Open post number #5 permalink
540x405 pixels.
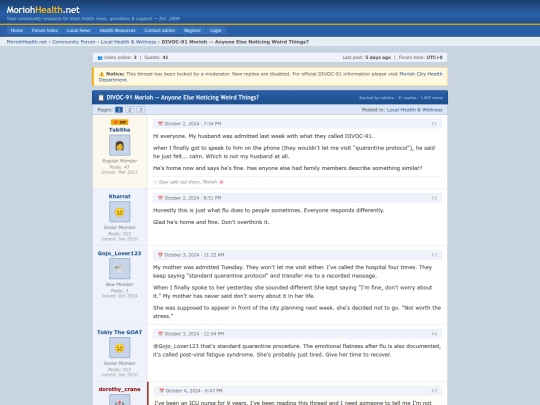pyautogui.click(x=434, y=391)
